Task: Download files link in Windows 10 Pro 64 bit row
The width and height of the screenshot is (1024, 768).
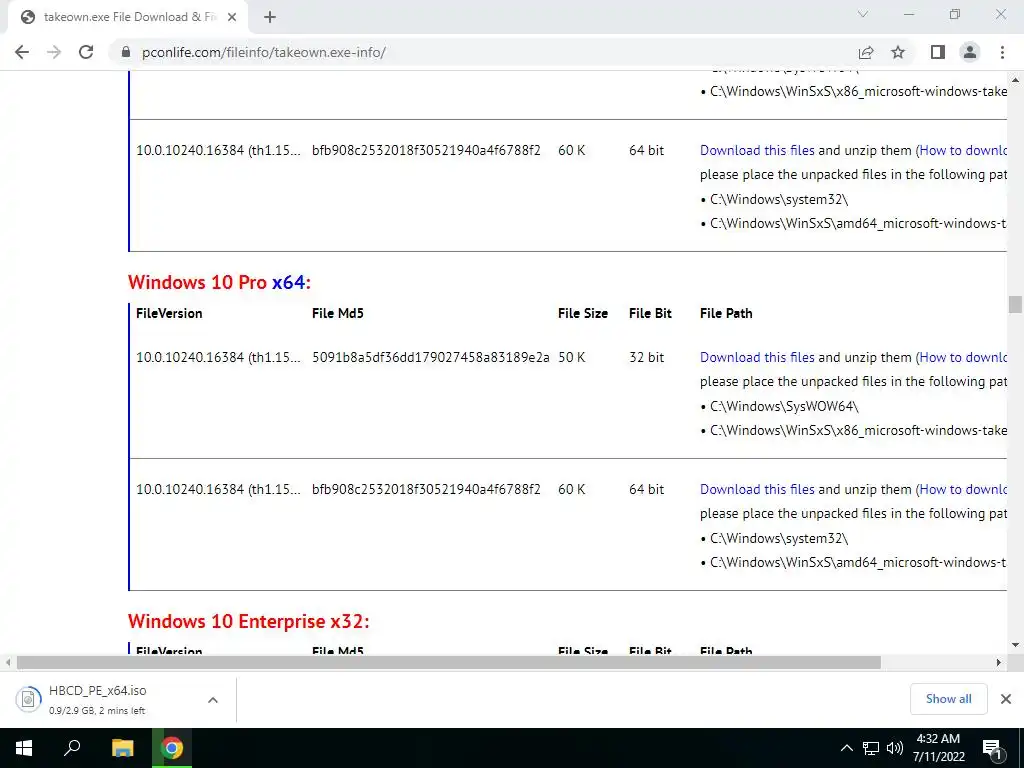Action: (x=757, y=489)
